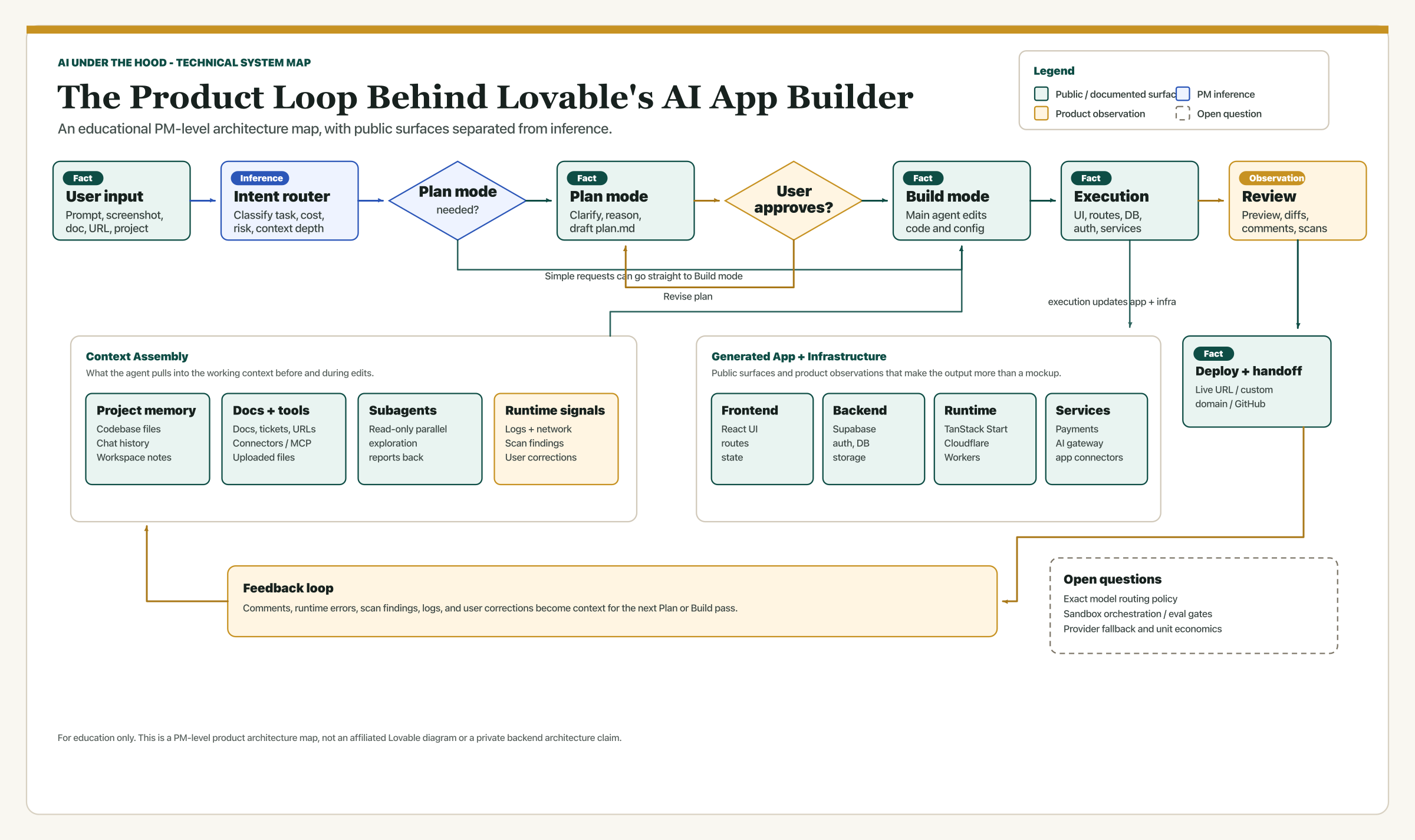Click the 'Context Assembly' heading
1415x840 pixels.
[137, 356]
